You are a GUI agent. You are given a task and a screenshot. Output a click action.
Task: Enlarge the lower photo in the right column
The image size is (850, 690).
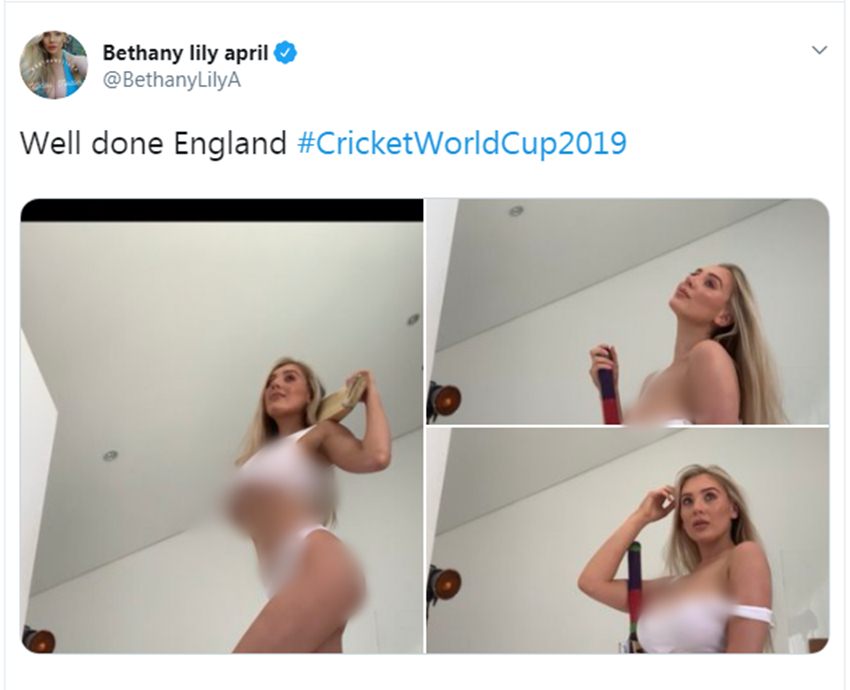[x=627, y=541]
